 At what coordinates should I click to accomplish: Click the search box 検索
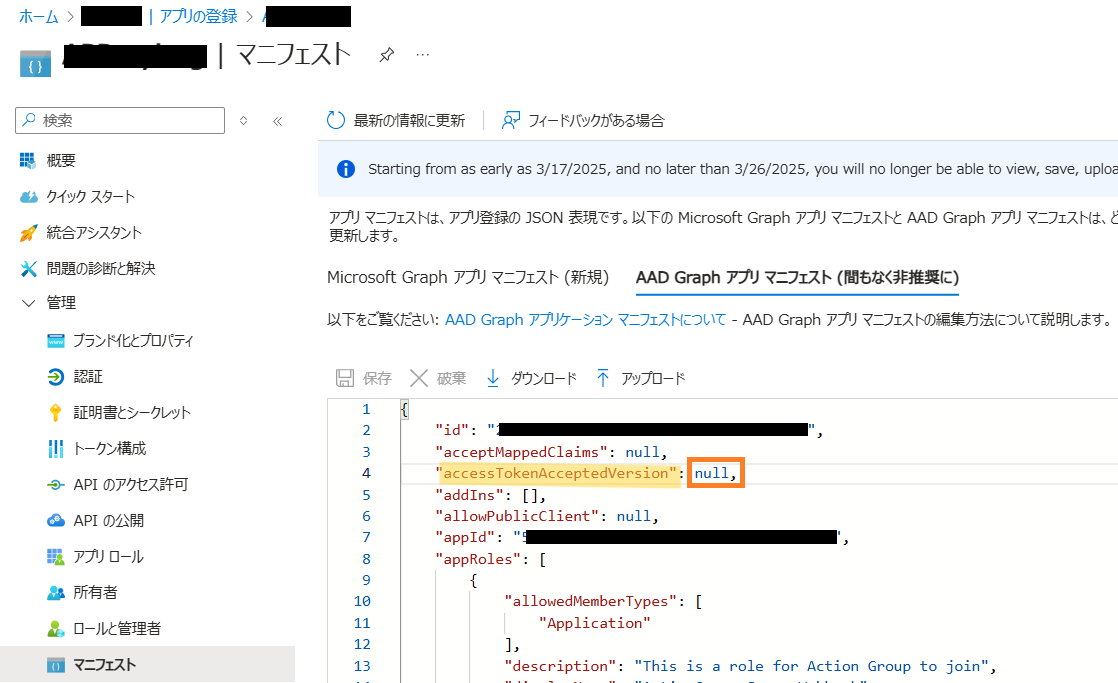tap(120, 120)
